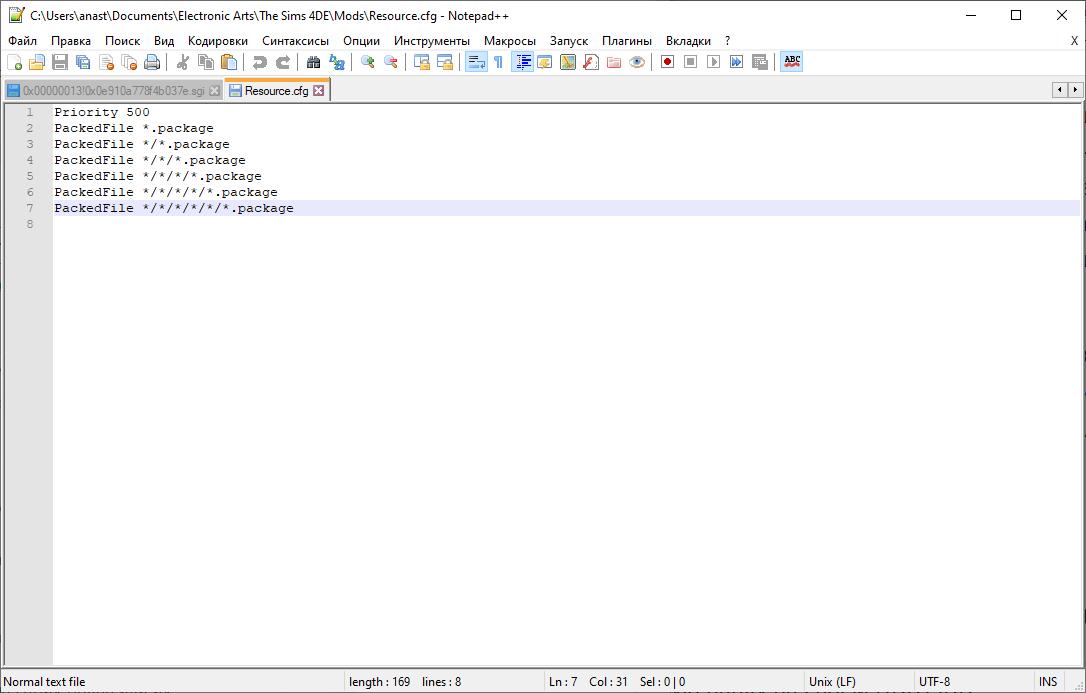1086x693 pixels.
Task: Open a file using the folder icon
Action: [x=37, y=62]
